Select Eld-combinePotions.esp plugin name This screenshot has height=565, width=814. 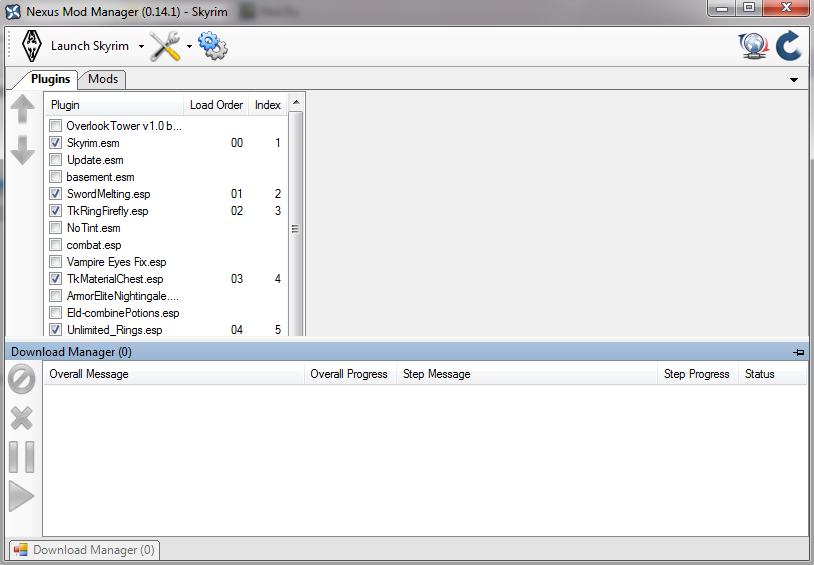point(123,313)
